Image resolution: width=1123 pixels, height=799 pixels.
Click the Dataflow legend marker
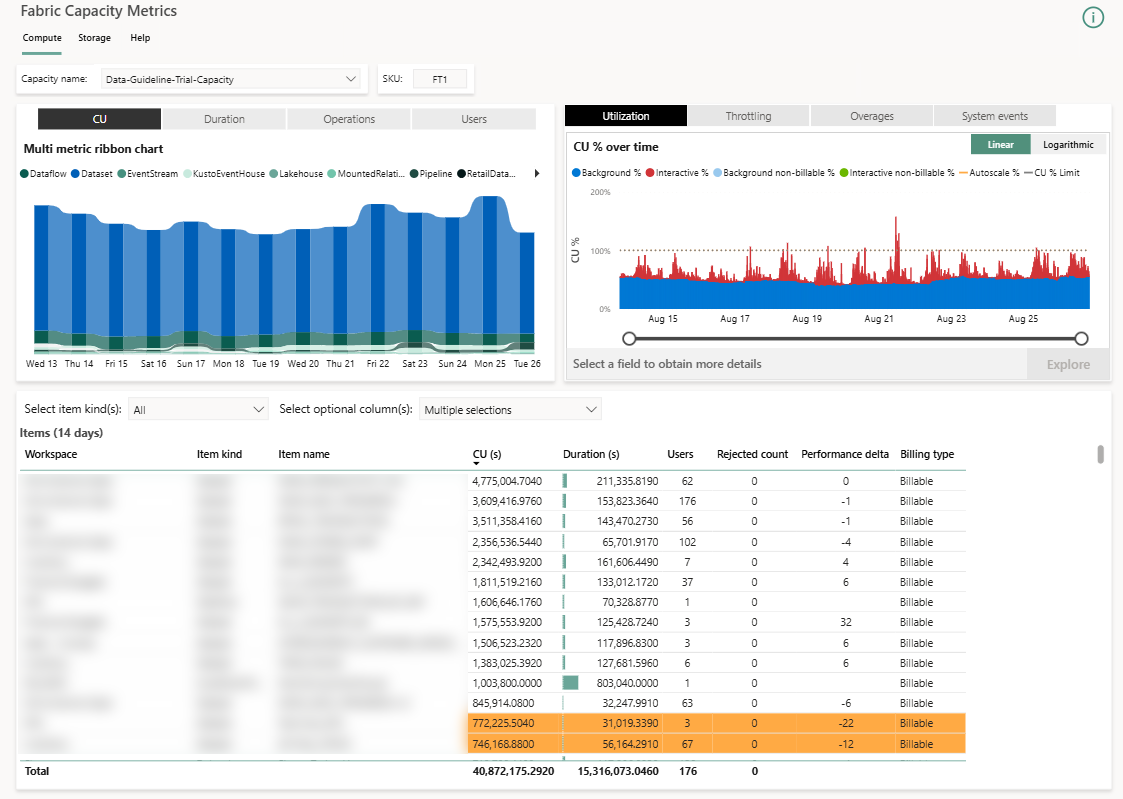coord(25,174)
